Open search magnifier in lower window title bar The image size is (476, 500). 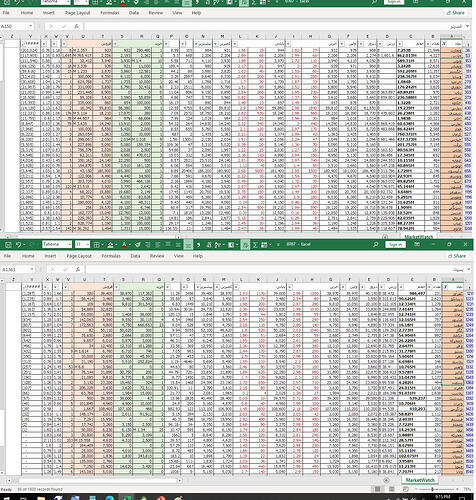376,245
